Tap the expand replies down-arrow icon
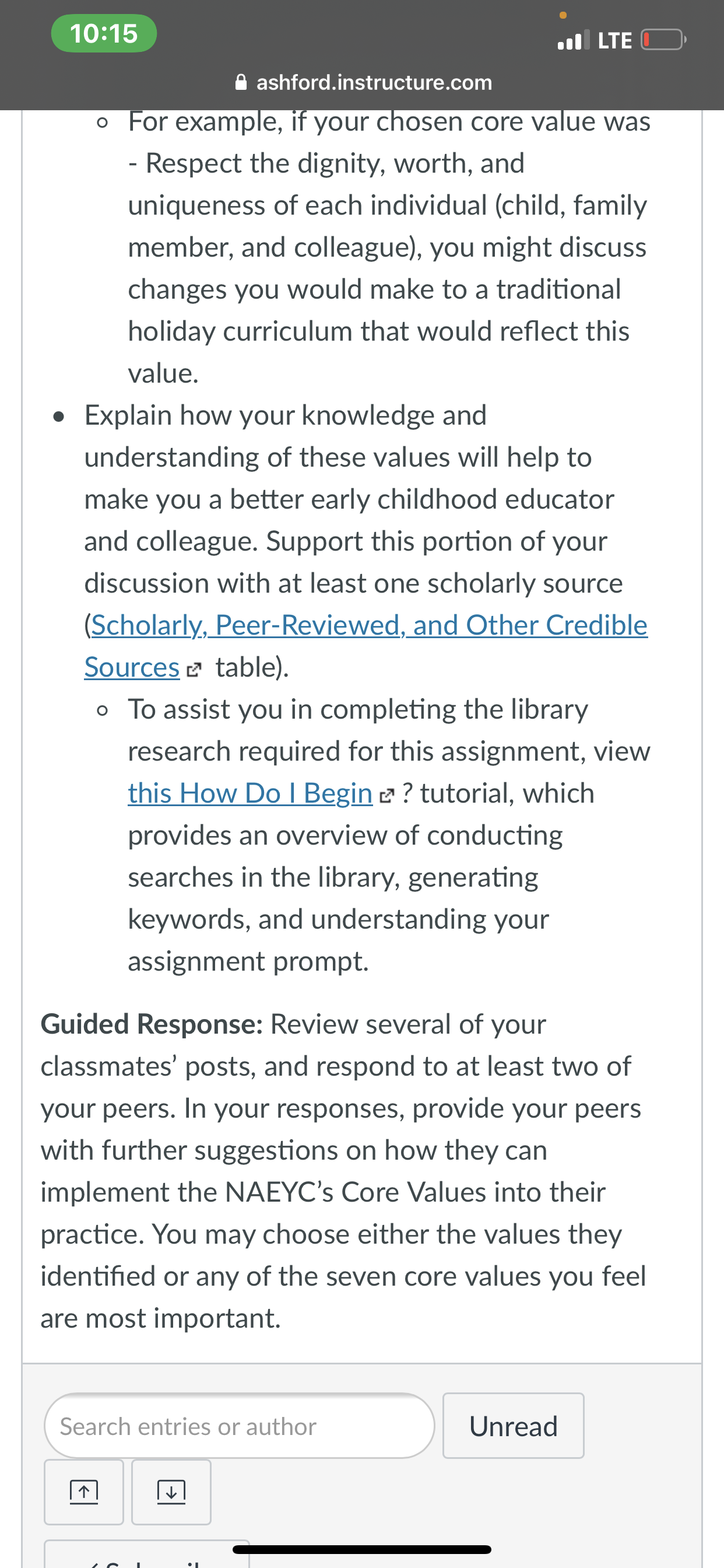The height and width of the screenshot is (1568, 724). pyautogui.click(x=171, y=1492)
